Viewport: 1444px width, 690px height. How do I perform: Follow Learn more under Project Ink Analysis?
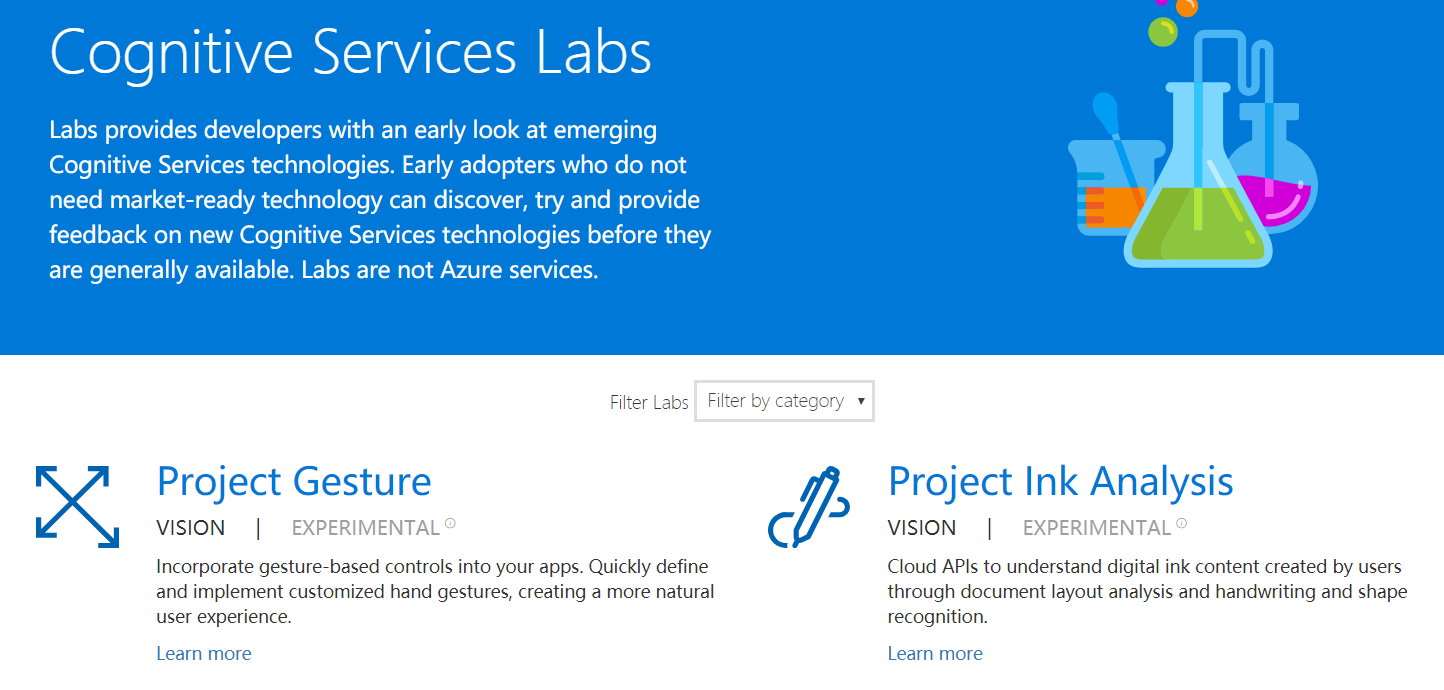click(935, 654)
